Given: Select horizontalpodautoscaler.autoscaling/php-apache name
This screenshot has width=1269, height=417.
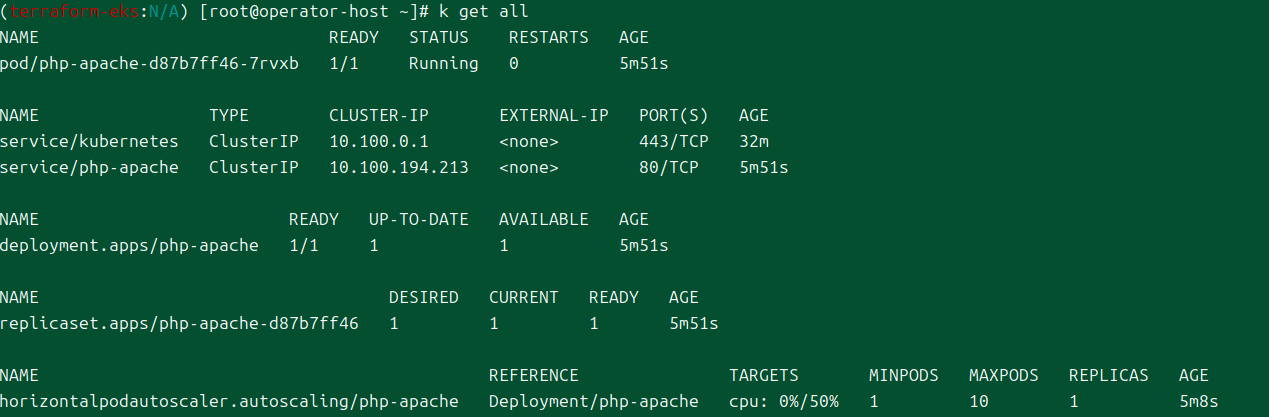Looking at the screenshot, I should click(229, 402).
